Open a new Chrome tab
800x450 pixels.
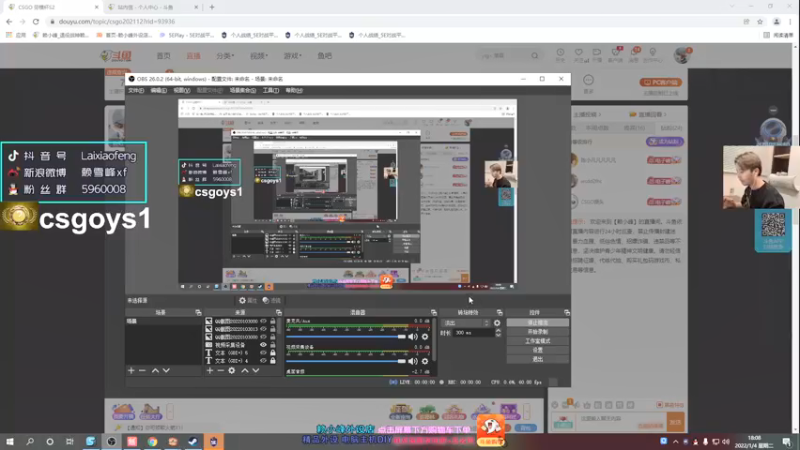pyautogui.click(x=212, y=7)
